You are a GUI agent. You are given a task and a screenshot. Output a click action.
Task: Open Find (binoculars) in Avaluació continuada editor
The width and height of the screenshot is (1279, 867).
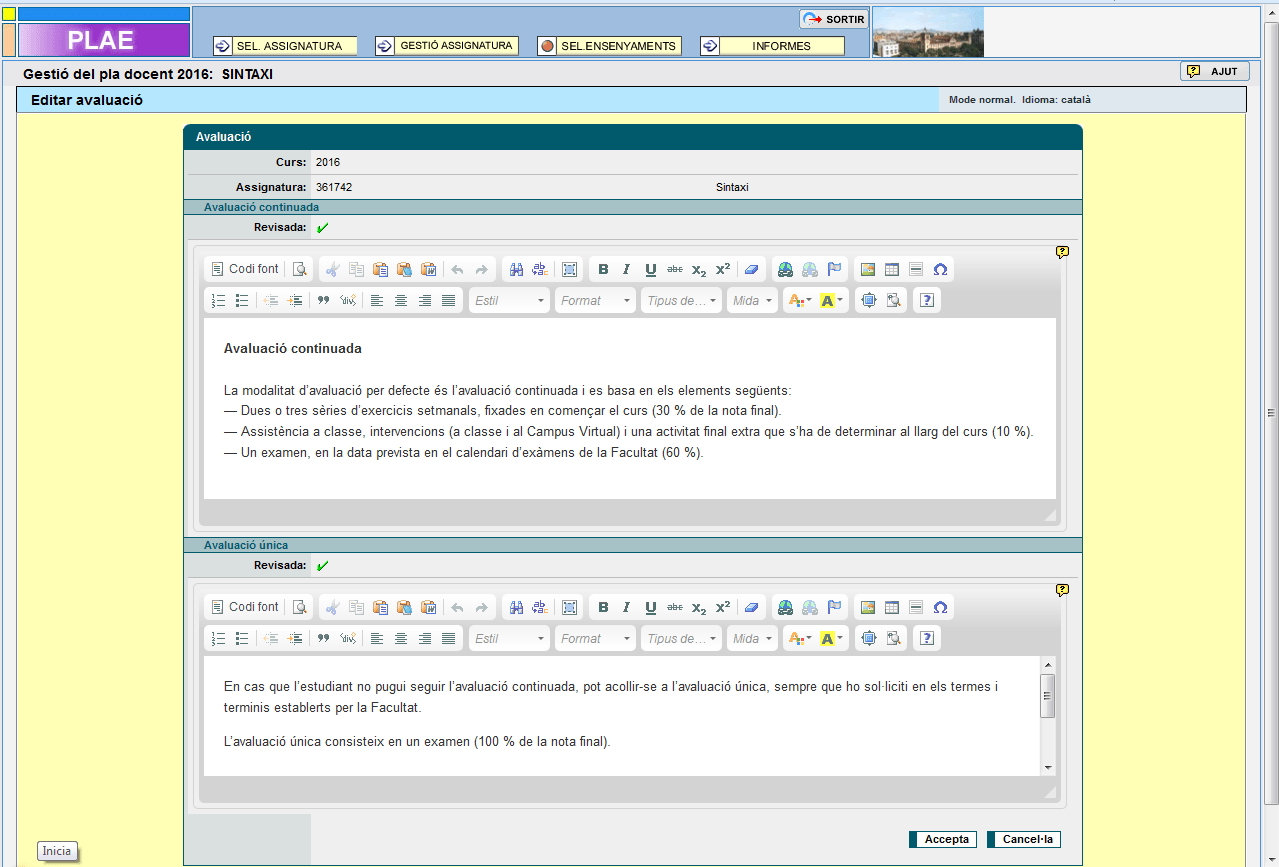(516, 269)
